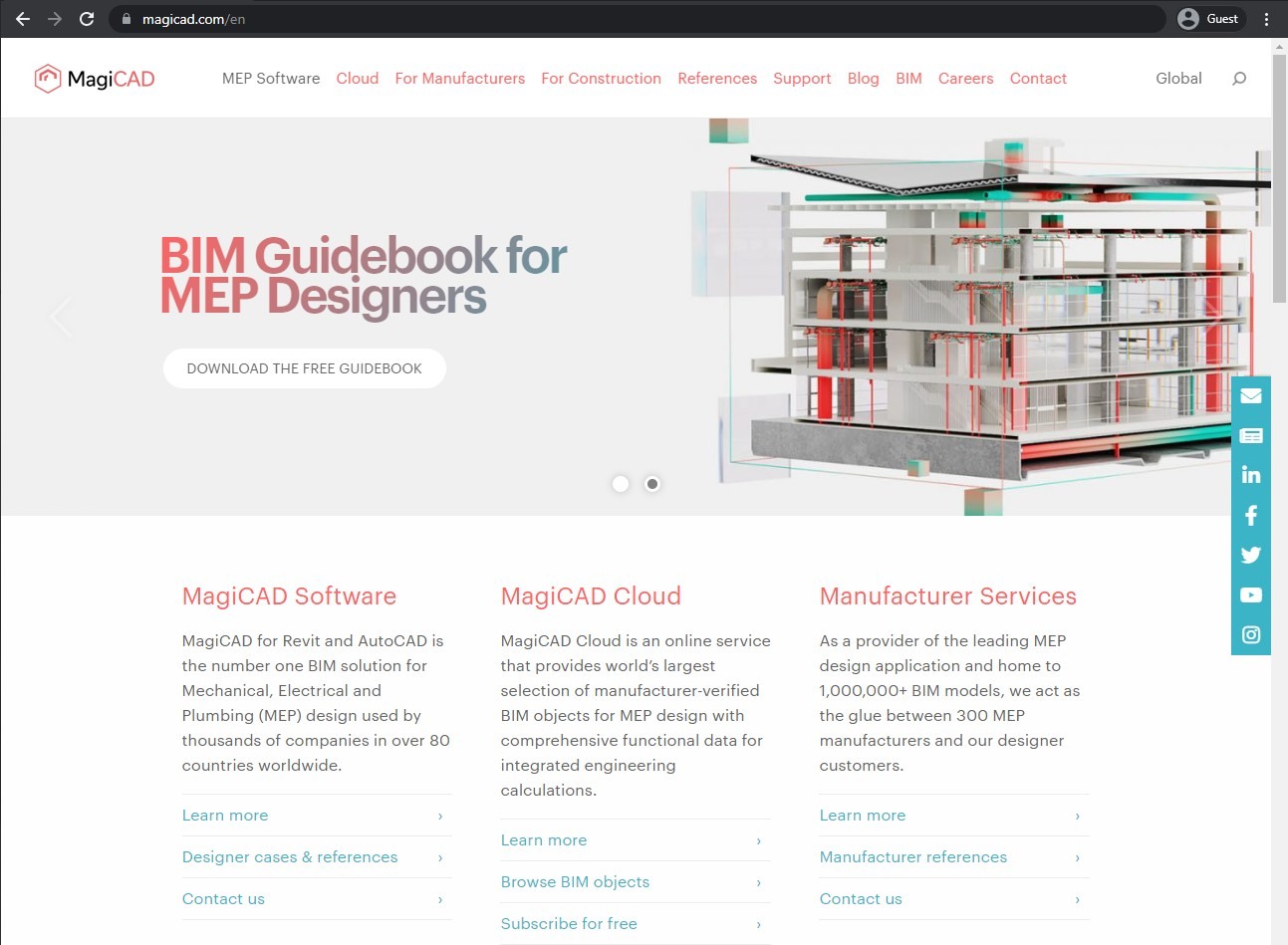Image resolution: width=1288 pixels, height=945 pixels.
Task: Click chevron beside Manufacturer references
Action: tap(1078, 857)
